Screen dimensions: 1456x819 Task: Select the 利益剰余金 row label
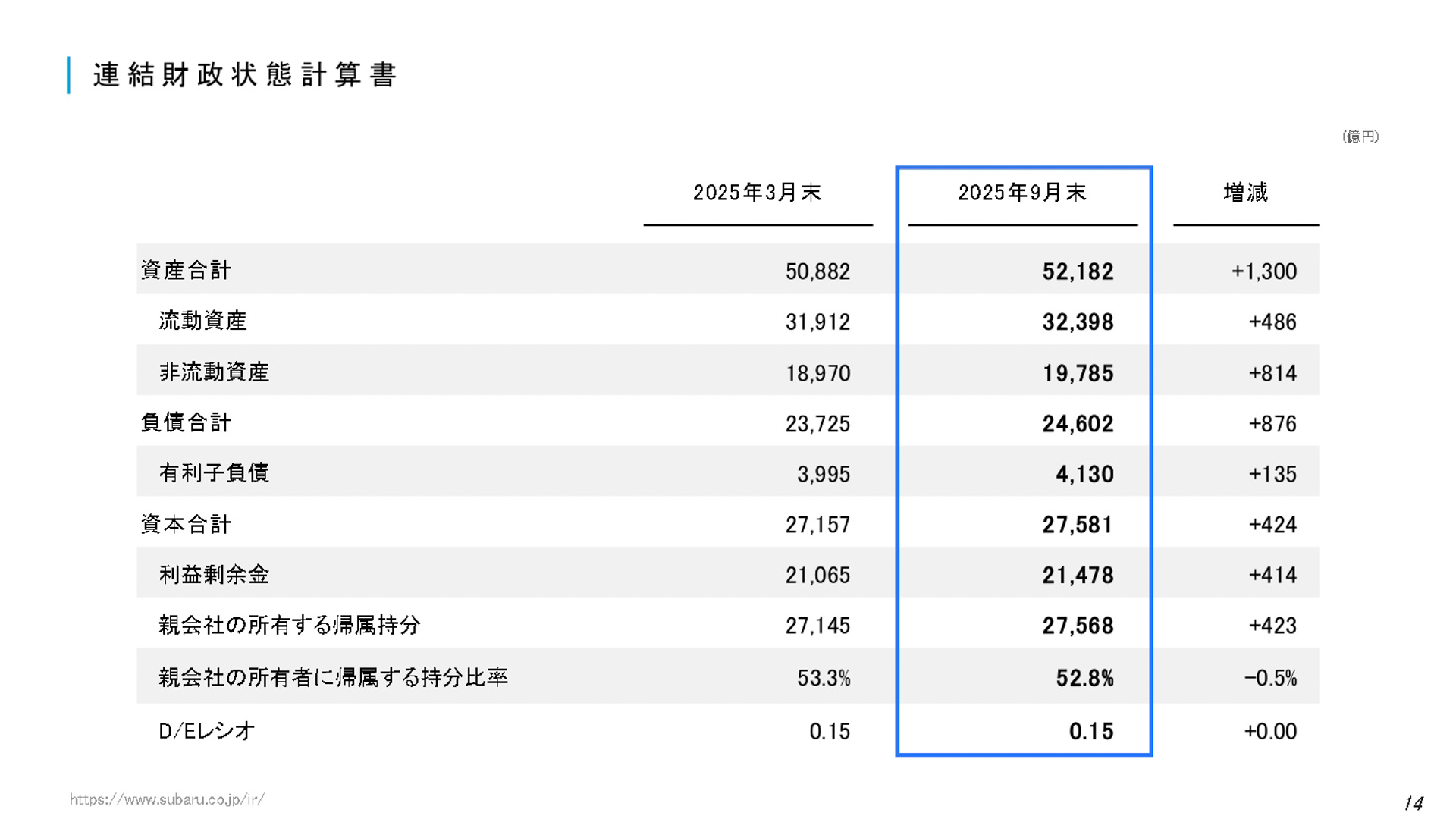(212, 574)
